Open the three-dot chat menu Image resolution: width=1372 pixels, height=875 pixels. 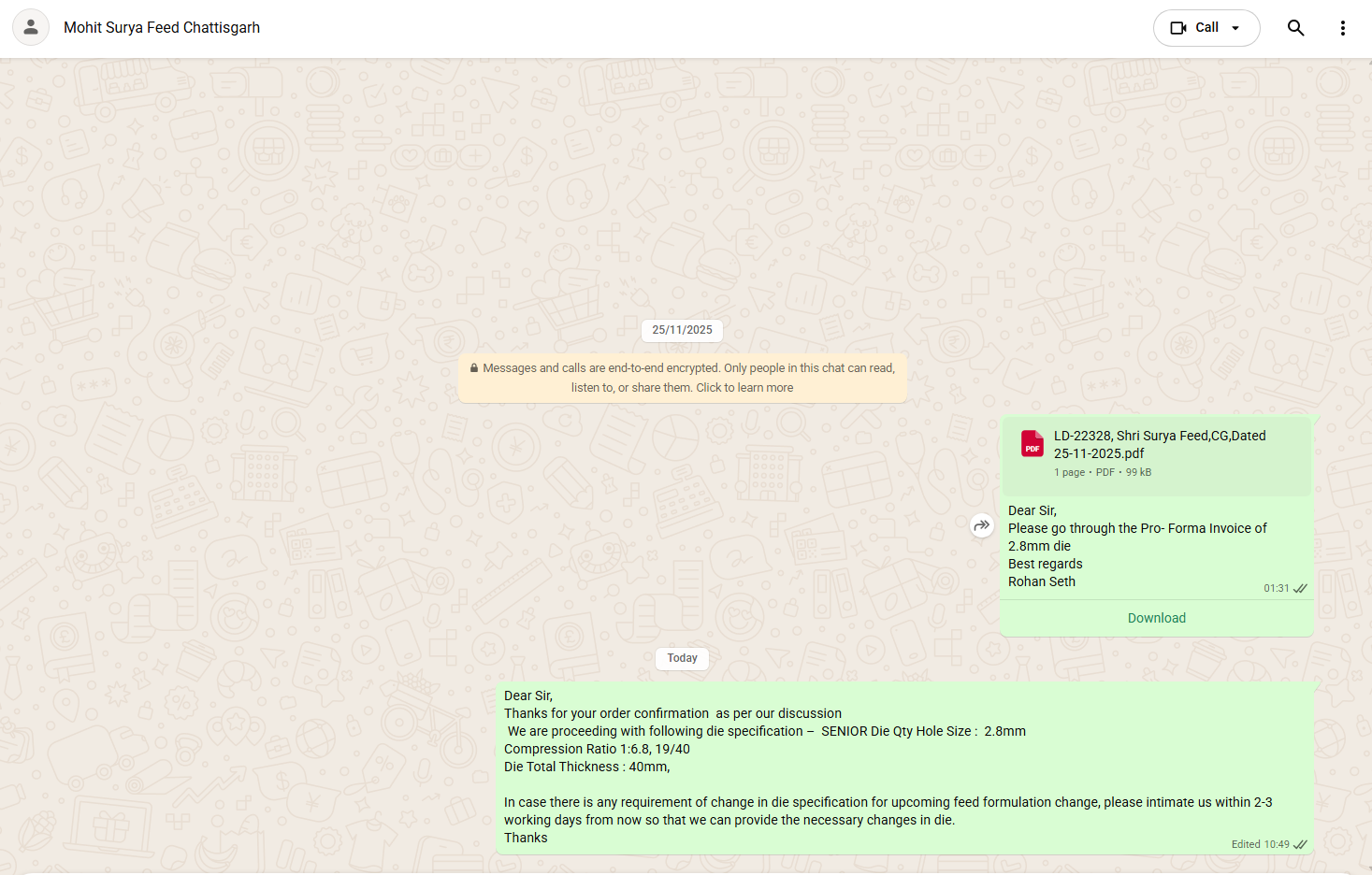pos(1342,28)
